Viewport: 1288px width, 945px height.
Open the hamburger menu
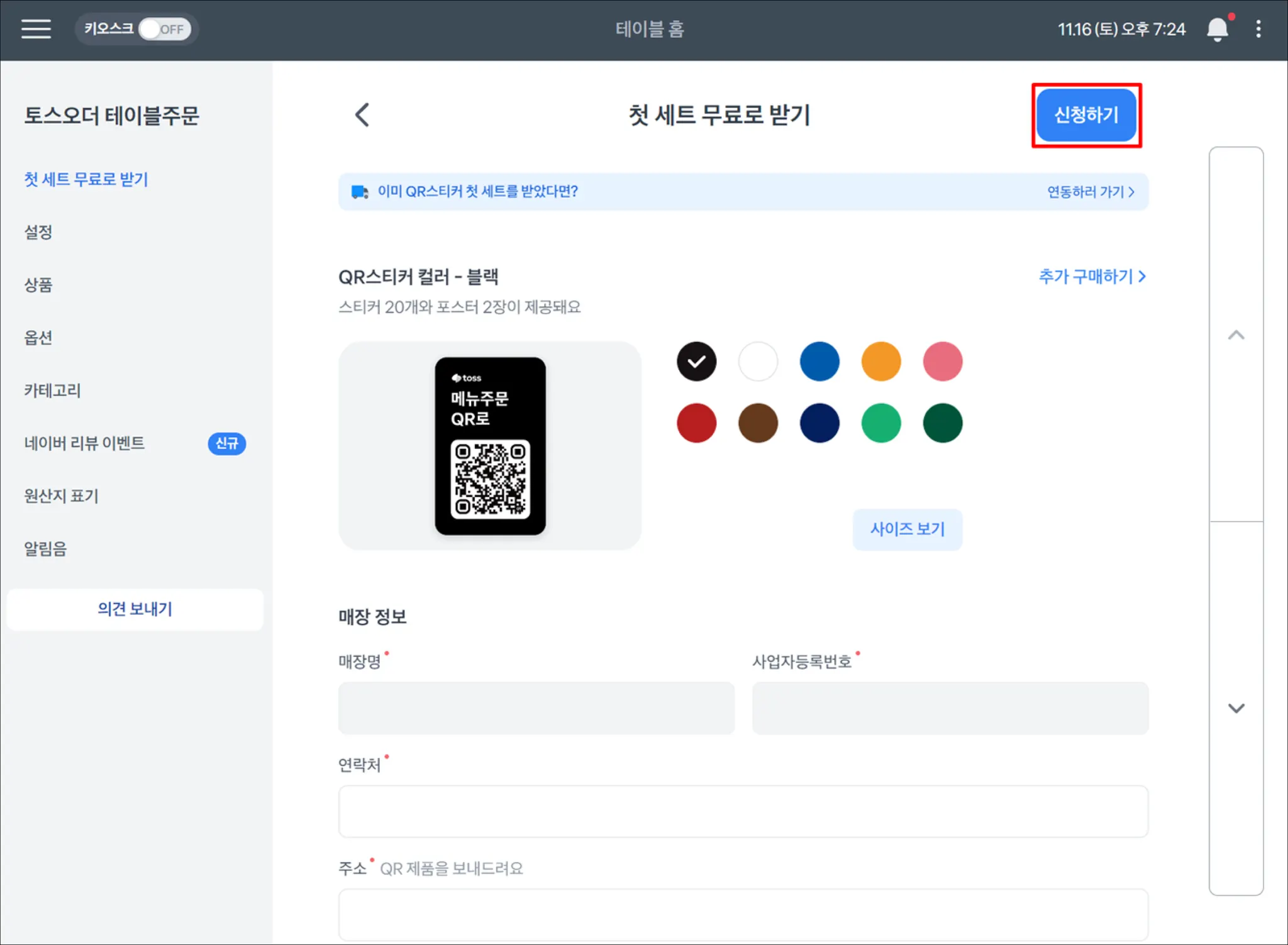click(x=36, y=29)
